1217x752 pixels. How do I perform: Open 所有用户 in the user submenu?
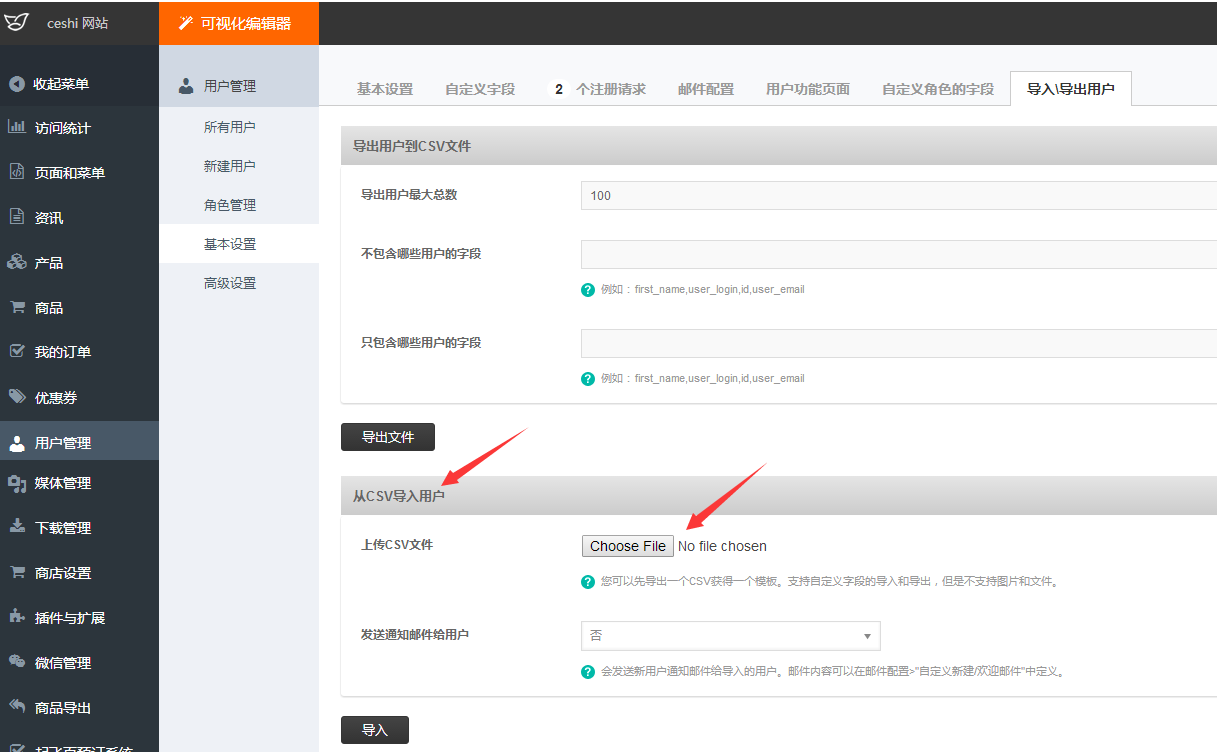pos(230,127)
